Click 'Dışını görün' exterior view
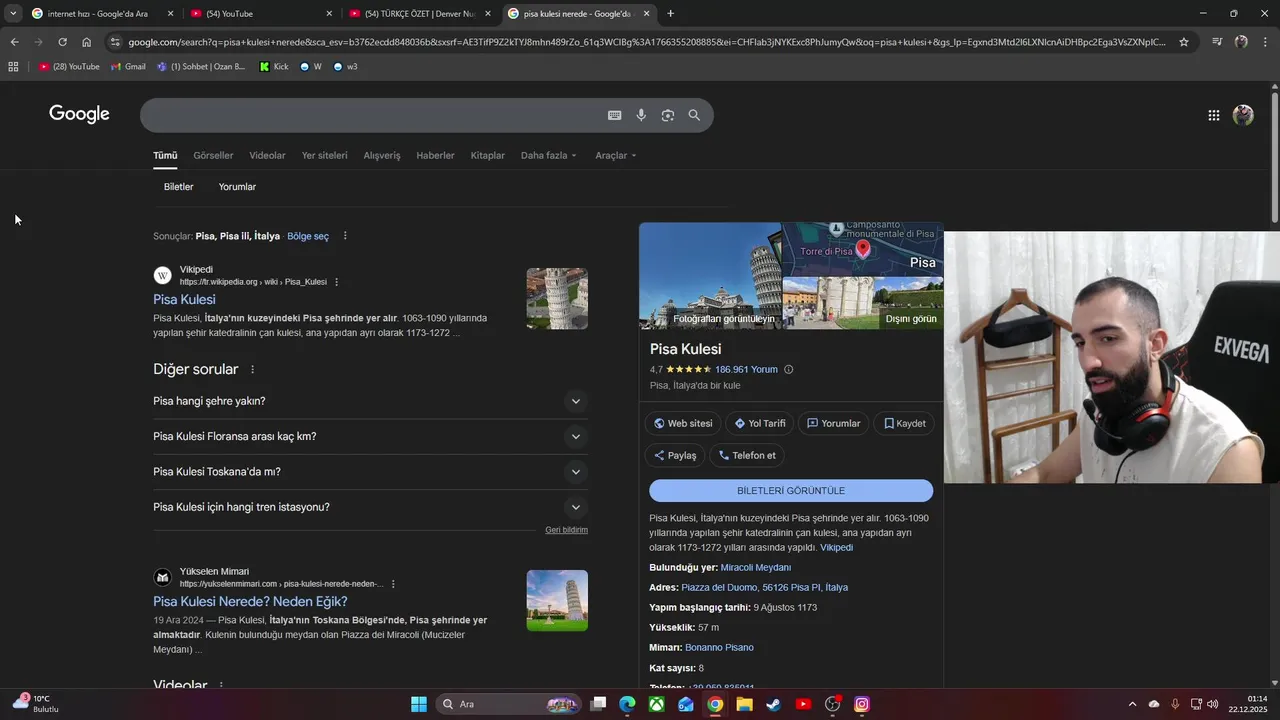This screenshot has height=720, width=1280. 911,319
